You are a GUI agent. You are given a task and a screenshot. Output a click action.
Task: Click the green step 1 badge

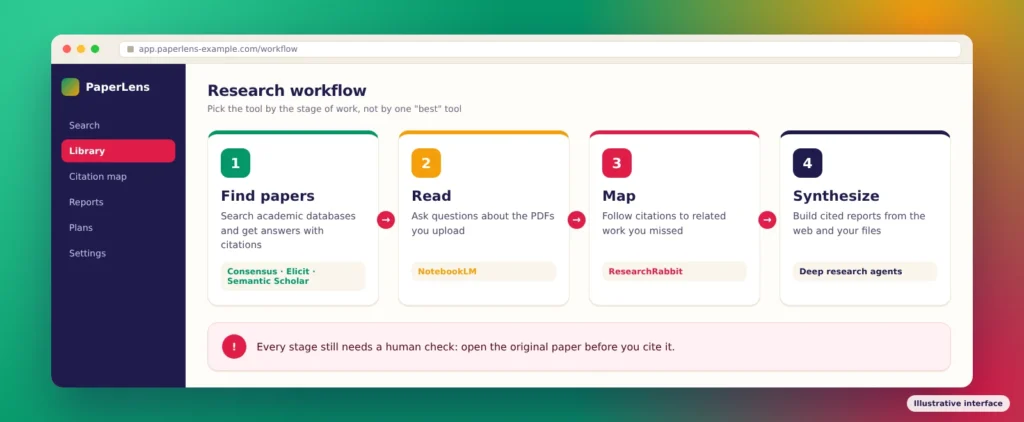(235, 163)
